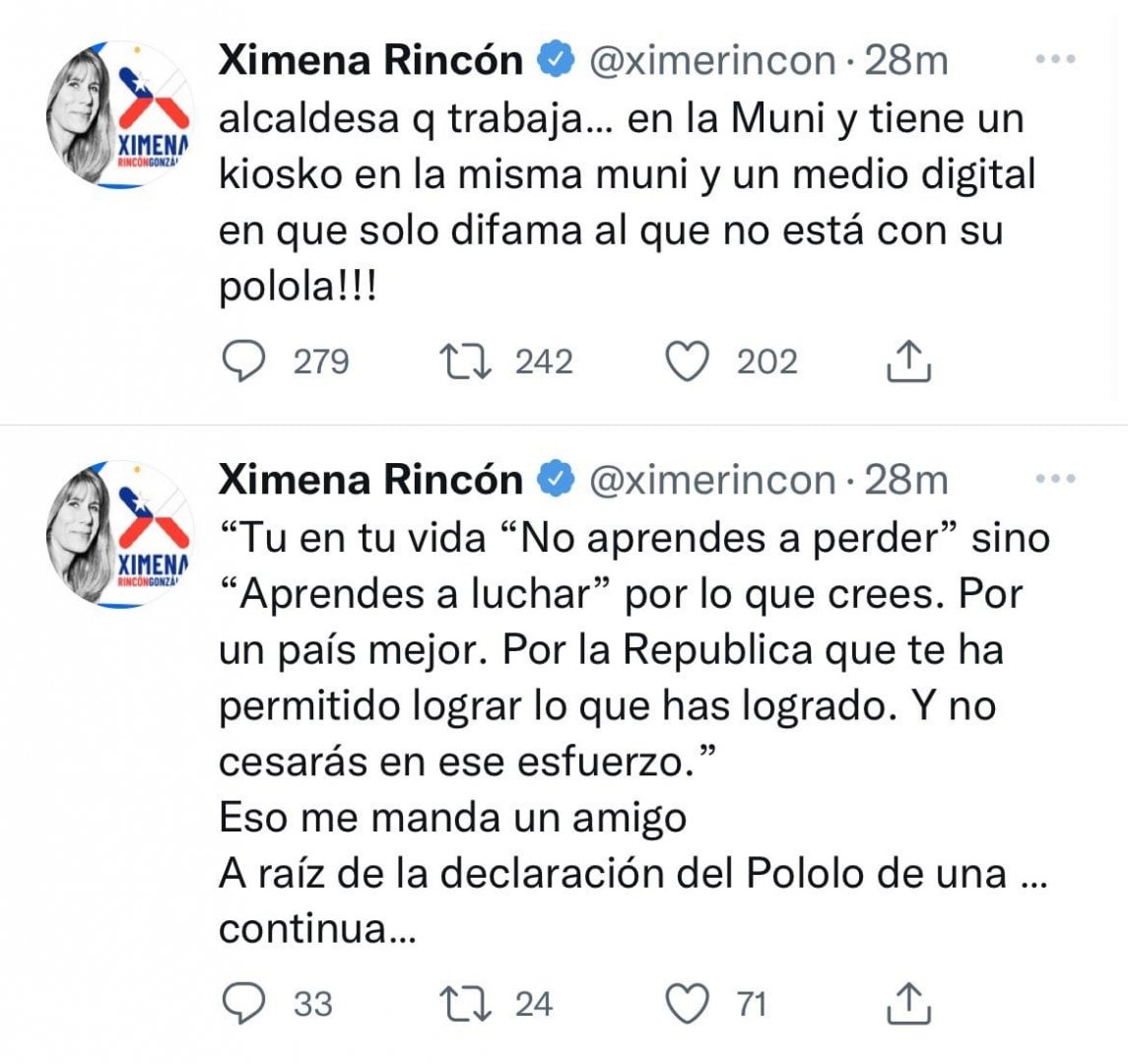Click the verified badge on first tweet

coord(556,60)
